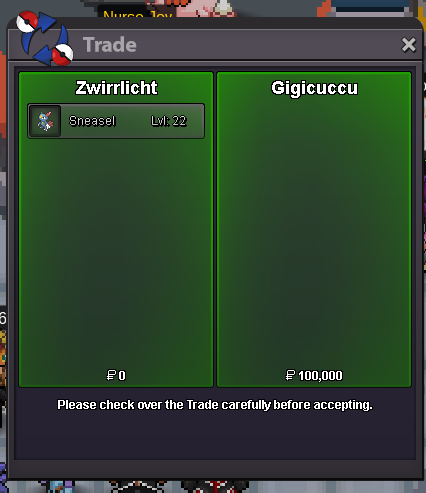Click the Trade pokeball swap icon
This screenshot has height=493, width=426.
point(45,38)
